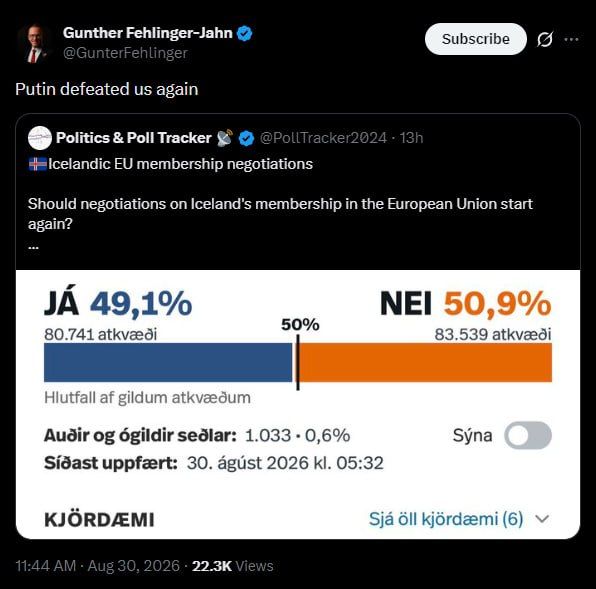Click the chevron next to kjördæmi list
Screen dimensions: 596x589
[542, 519]
